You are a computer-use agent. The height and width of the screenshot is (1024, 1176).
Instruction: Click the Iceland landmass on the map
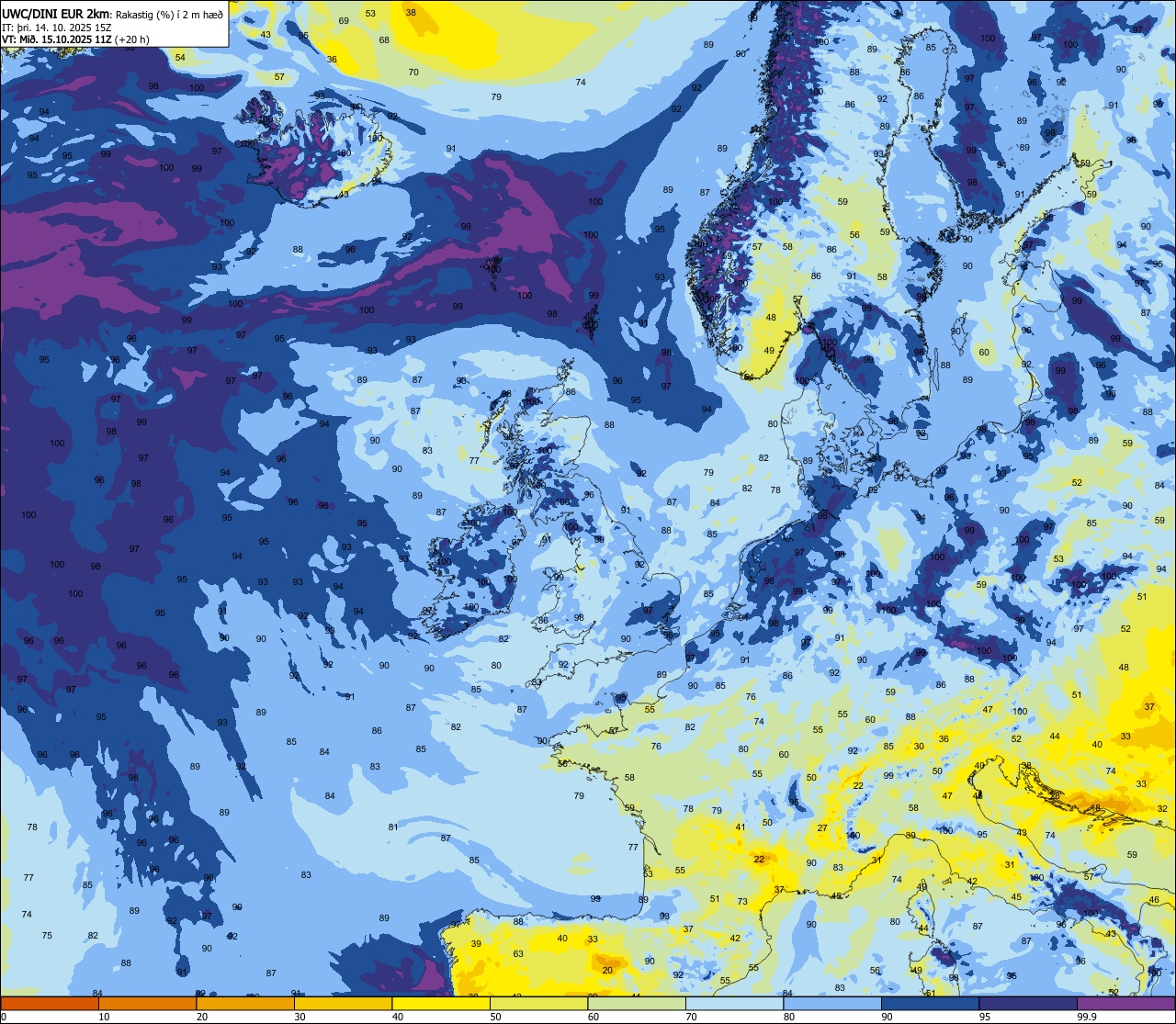[312, 147]
